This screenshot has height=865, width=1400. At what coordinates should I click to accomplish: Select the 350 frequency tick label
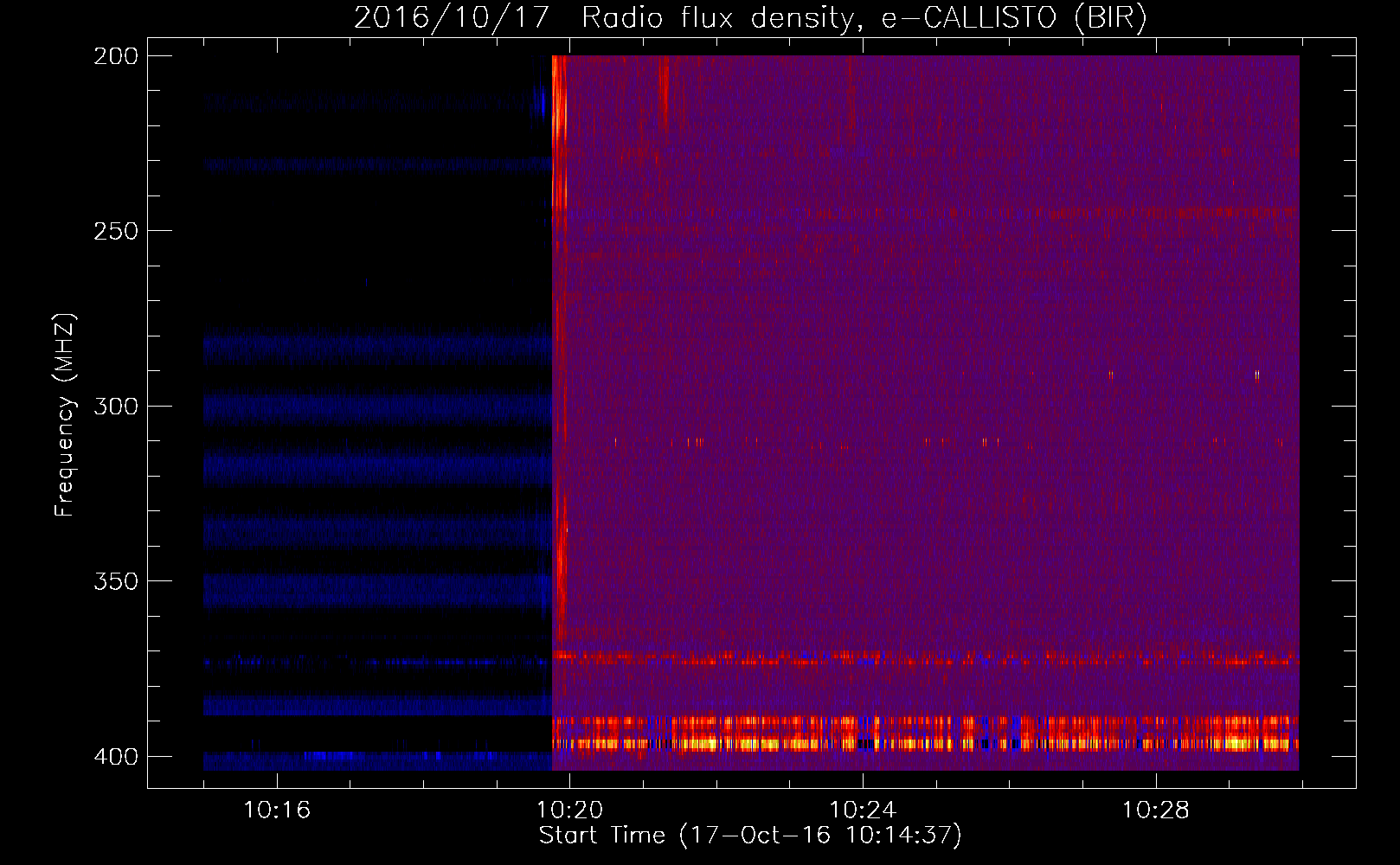pos(116,581)
